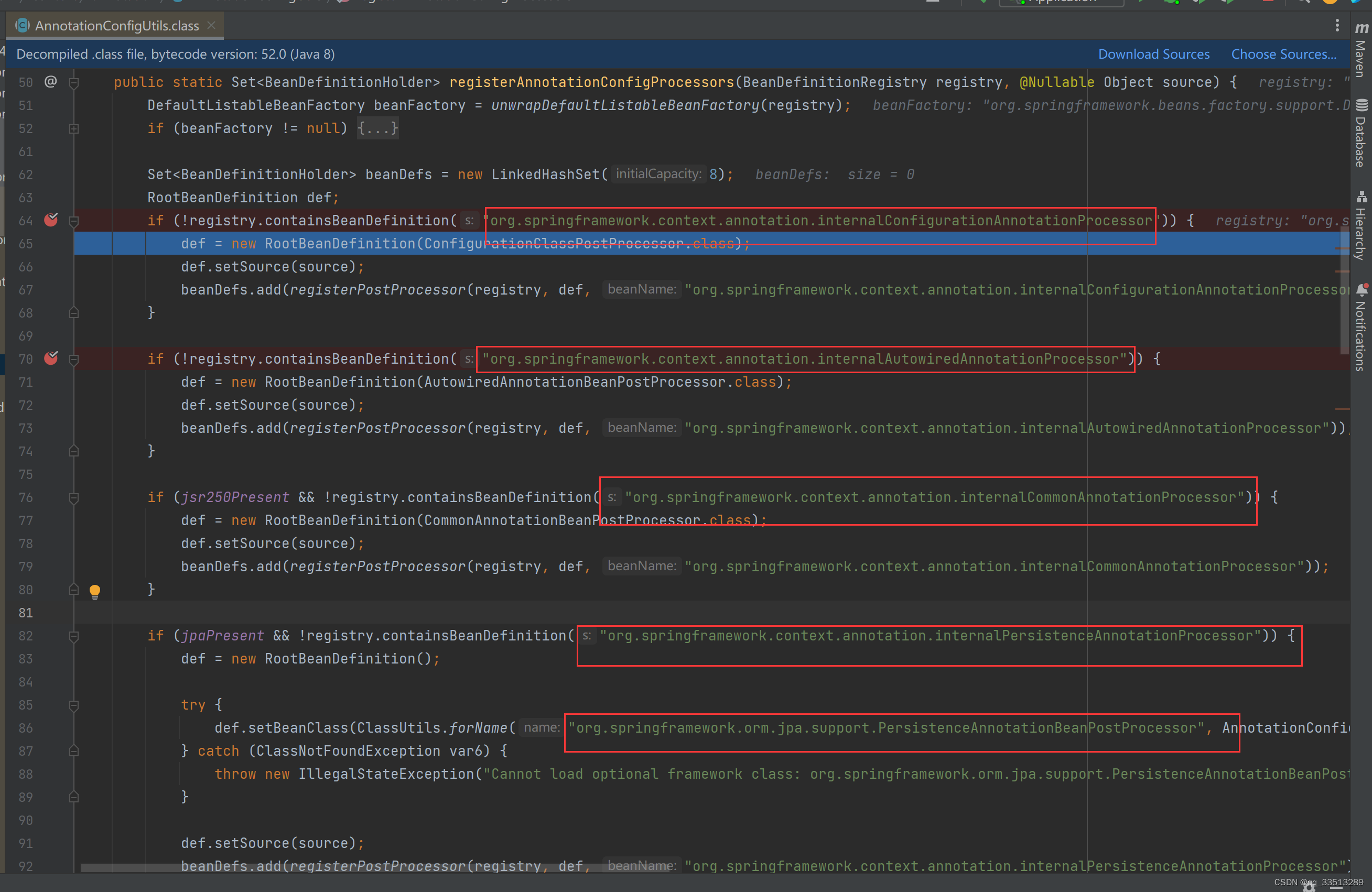
Task: Open the editor options kebab menu
Action: tap(1338, 25)
